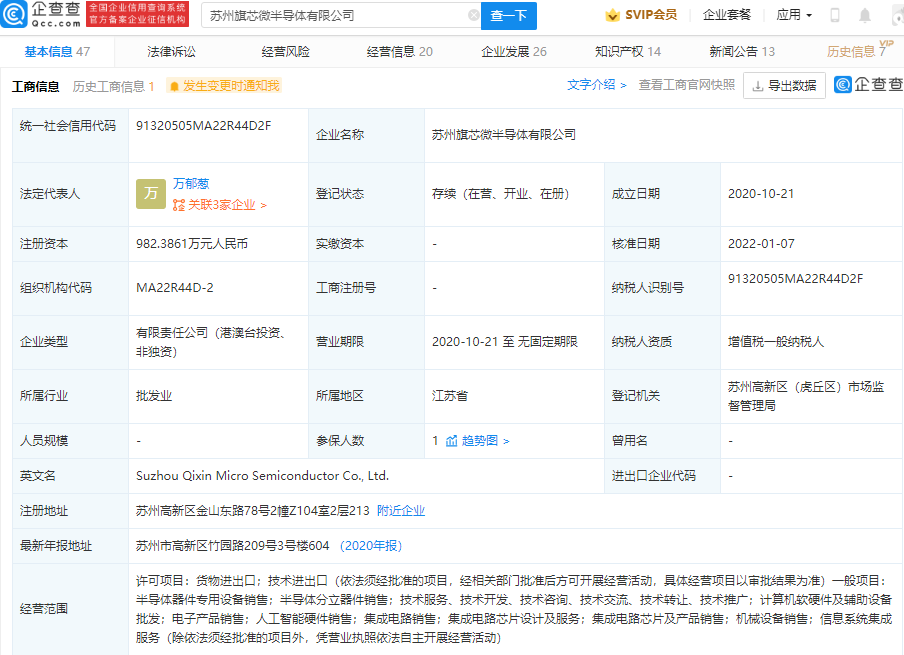Click the 万 avatar of legal representative
The width and height of the screenshot is (904, 655).
[151, 194]
